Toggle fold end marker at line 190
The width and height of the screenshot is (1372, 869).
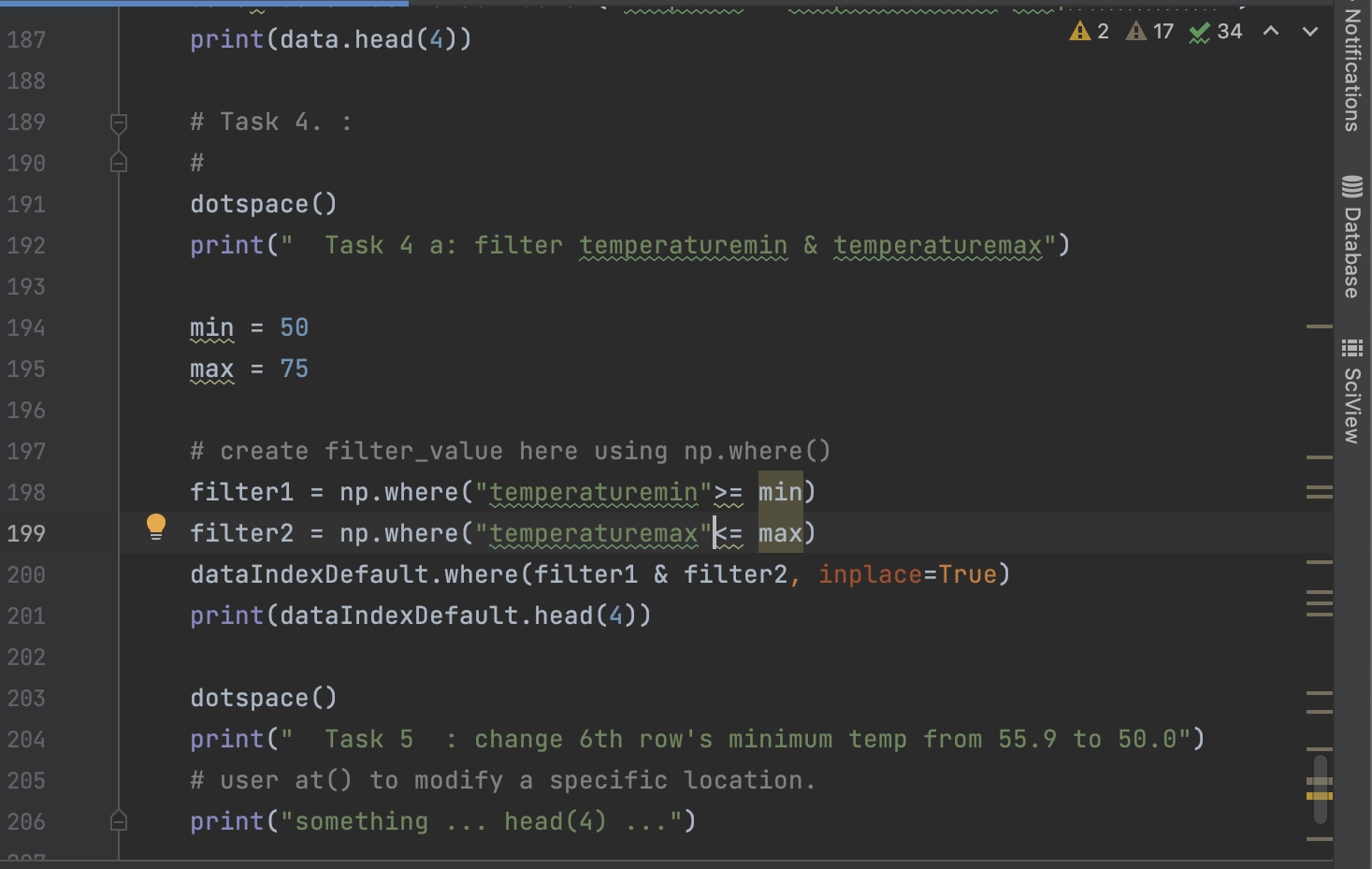119,163
